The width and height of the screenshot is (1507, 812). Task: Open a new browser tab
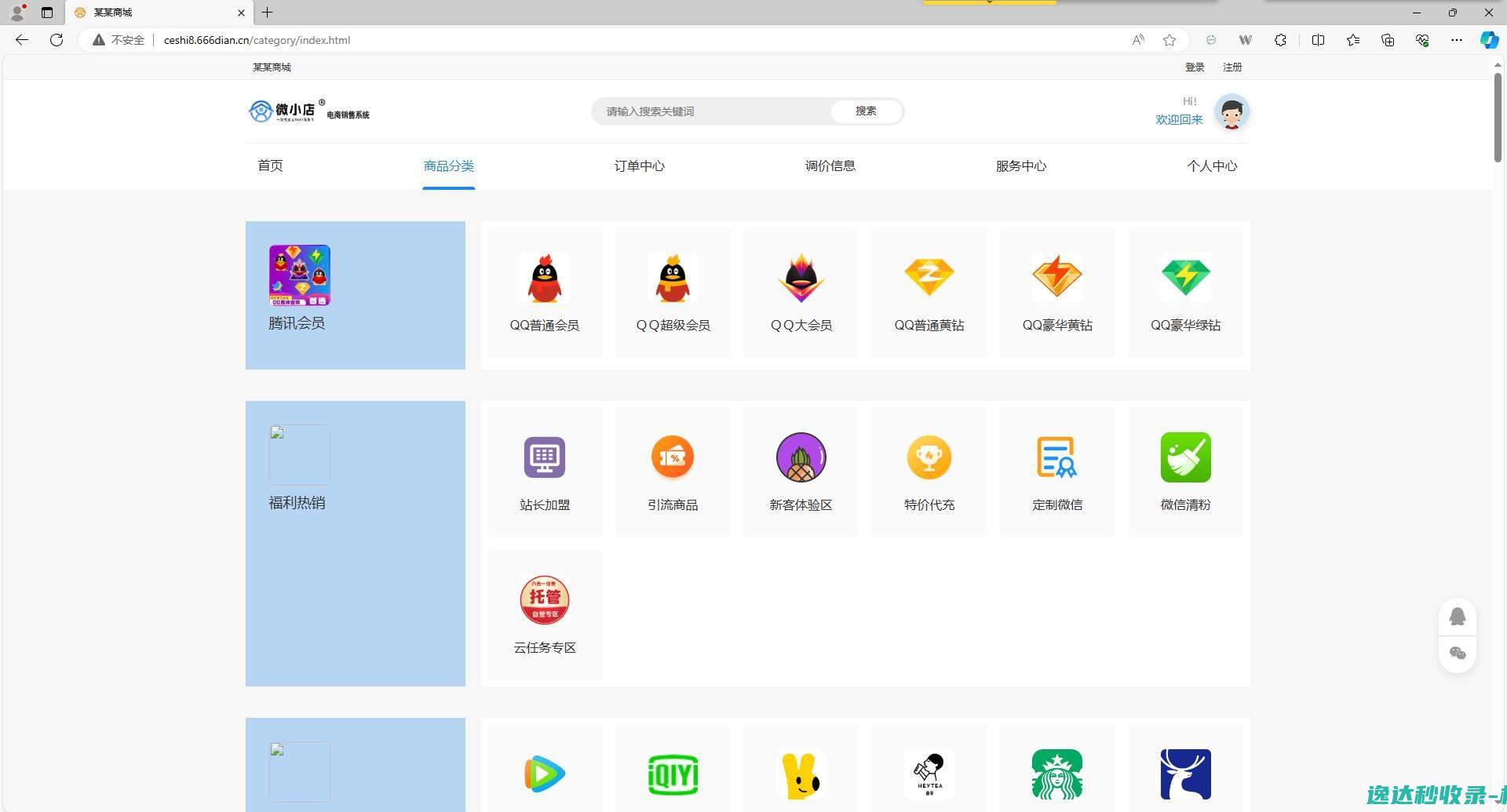(267, 13)
